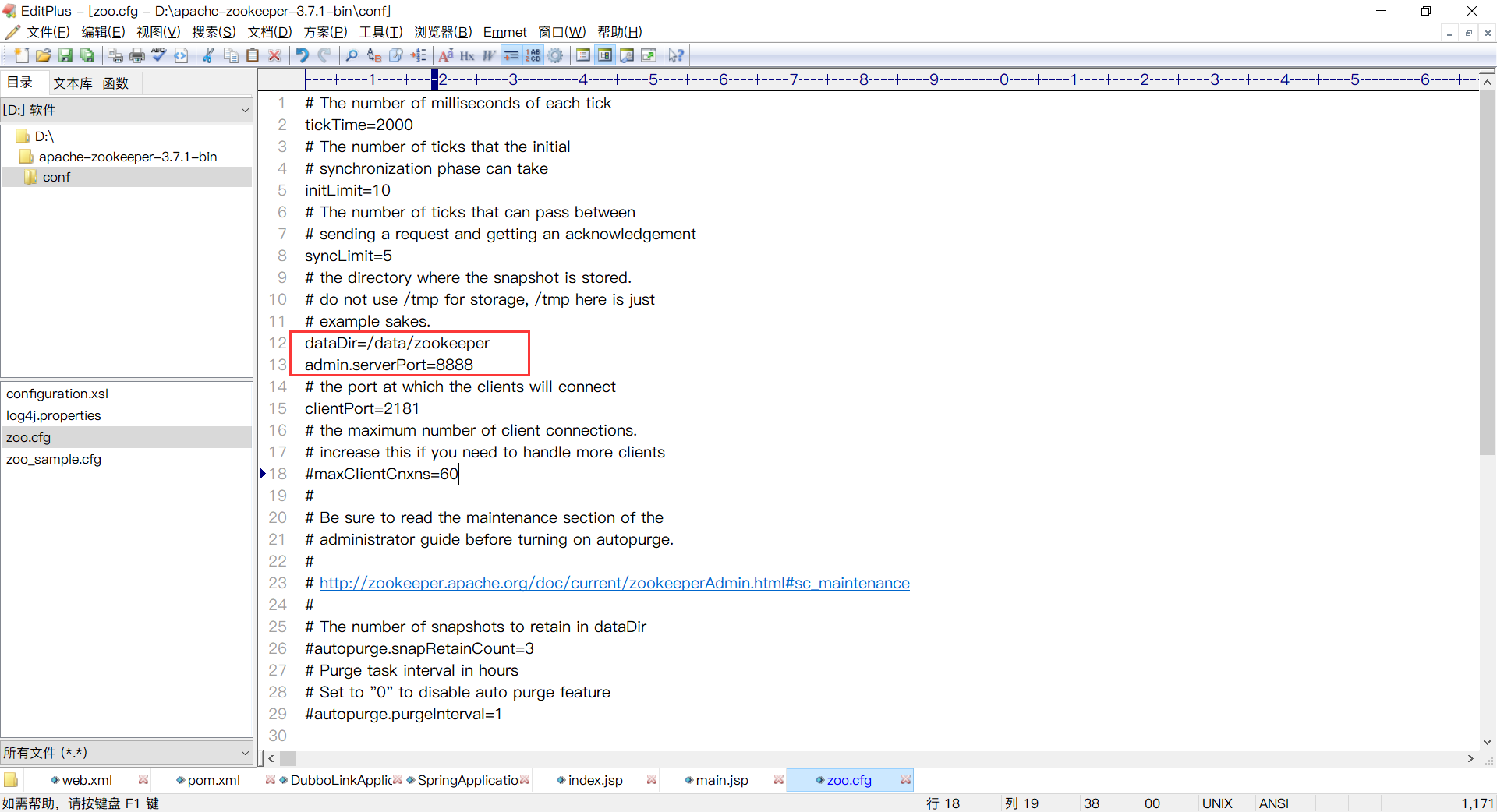Select the conf folder in tree
Viewport: 1497px width, 812px height.
[56, 177]
